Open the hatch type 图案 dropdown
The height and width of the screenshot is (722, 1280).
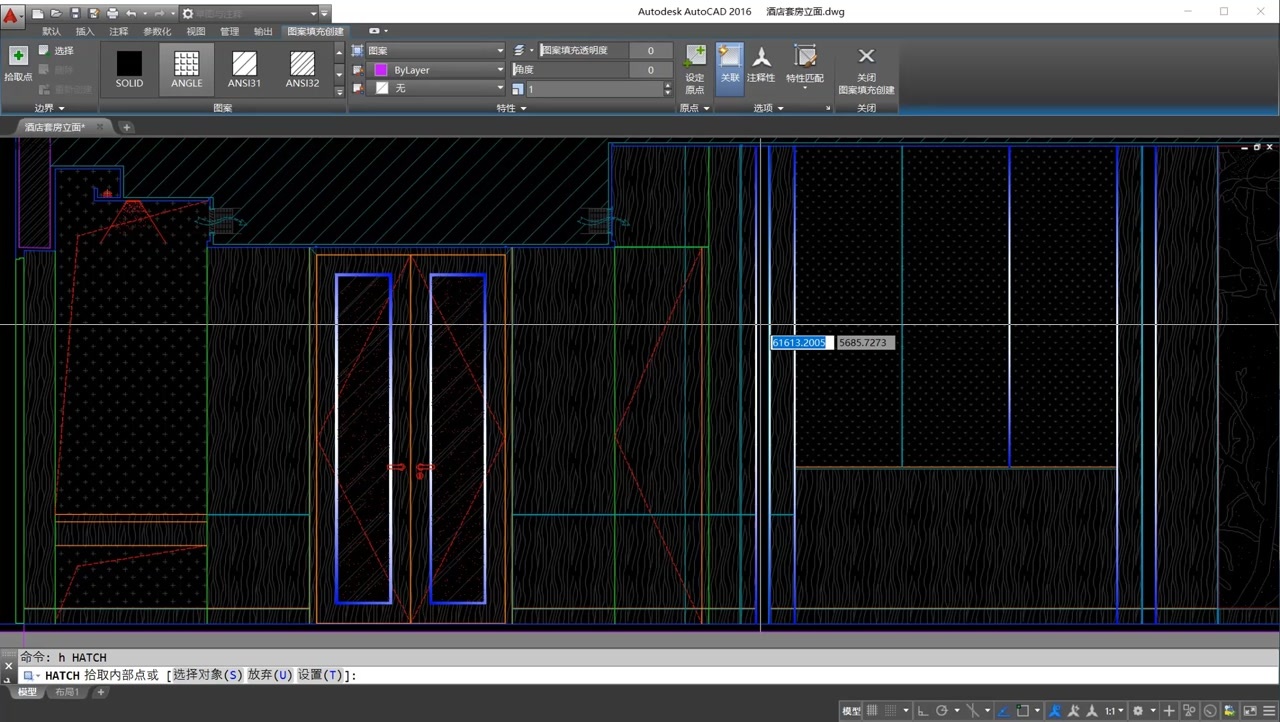point(435,51)
